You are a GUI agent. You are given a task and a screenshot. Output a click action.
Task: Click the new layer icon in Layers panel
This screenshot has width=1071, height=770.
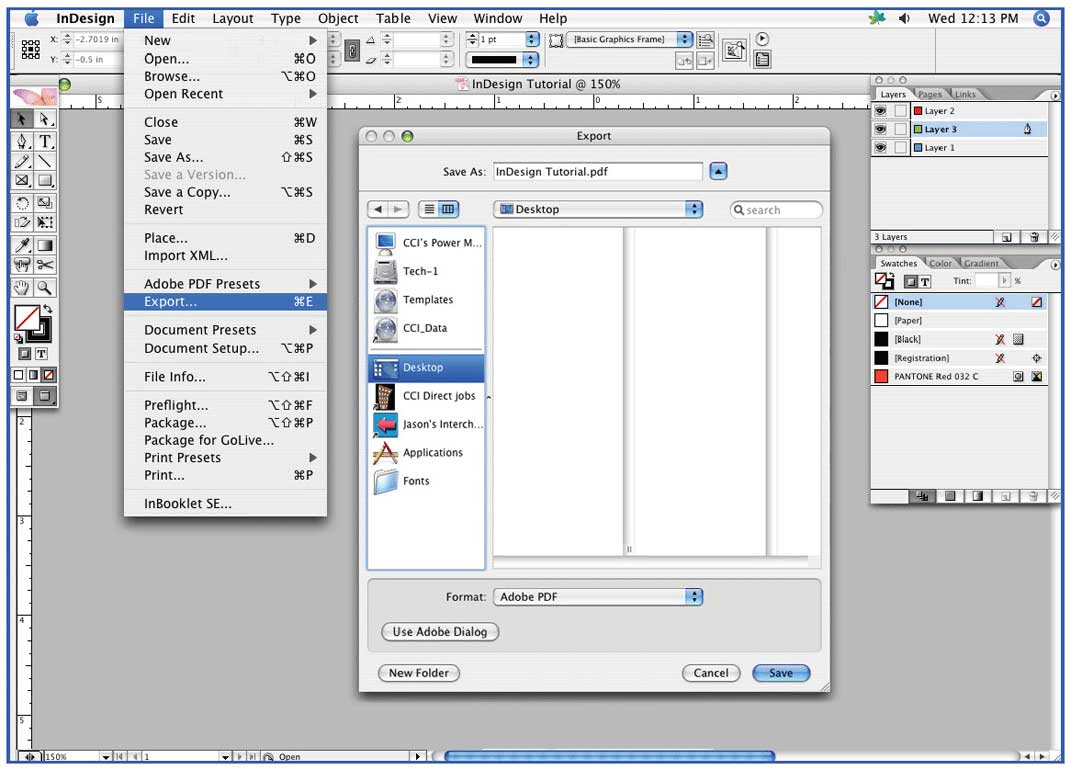(x=1006, y=237)
